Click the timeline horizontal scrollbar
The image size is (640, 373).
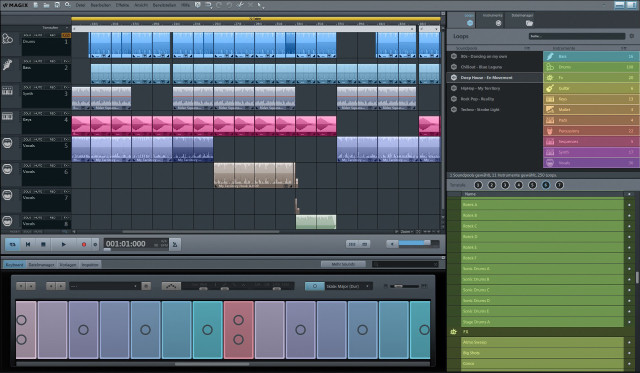pos(201,231)
